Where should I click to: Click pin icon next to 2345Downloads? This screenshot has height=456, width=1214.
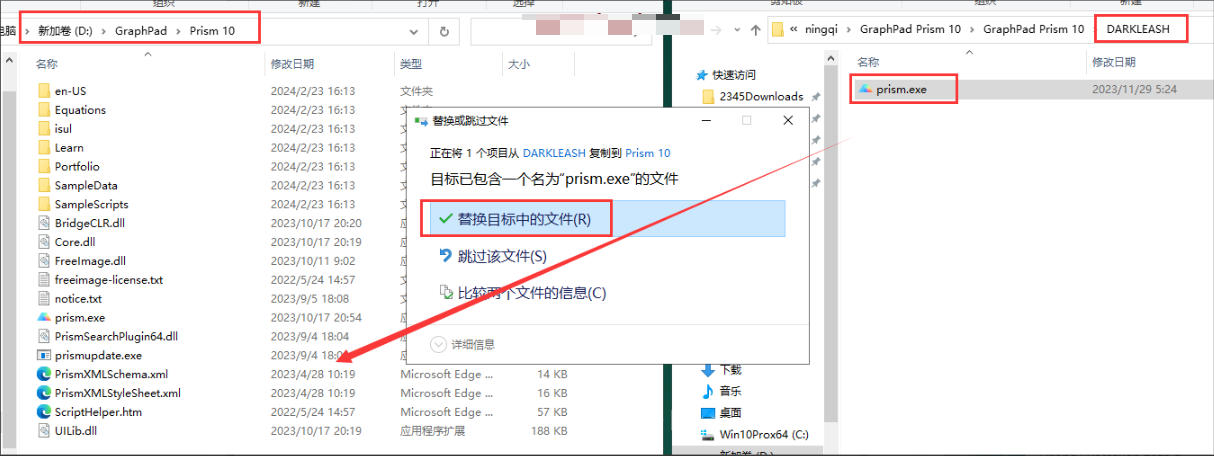tap(816, 97)
